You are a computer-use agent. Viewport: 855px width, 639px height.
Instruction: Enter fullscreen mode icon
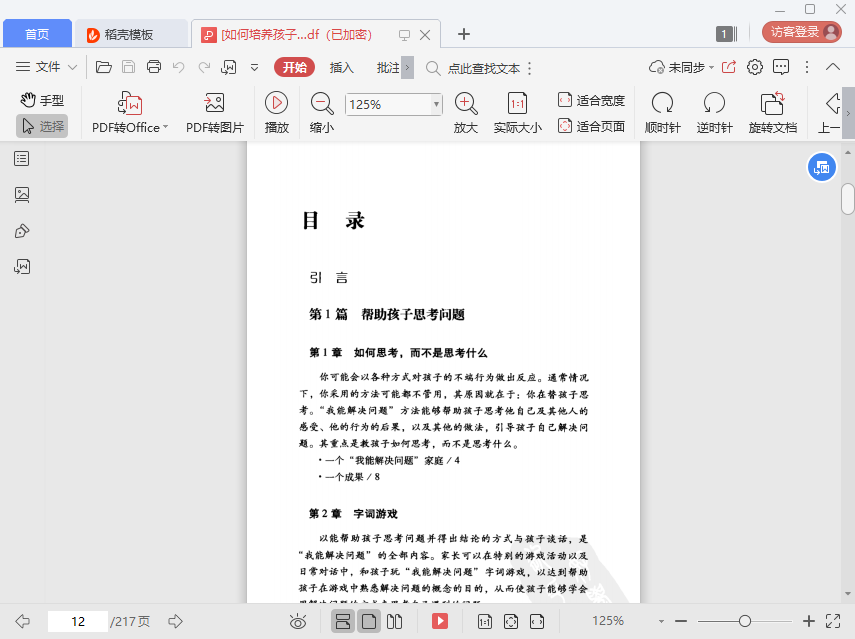833,621
